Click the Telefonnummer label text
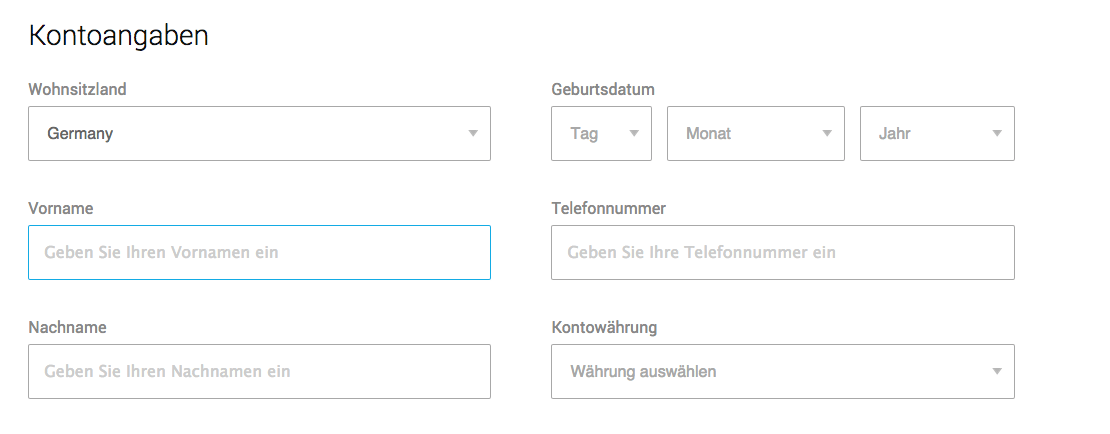This screenshot has width=1110, height=434. [608, 208]
